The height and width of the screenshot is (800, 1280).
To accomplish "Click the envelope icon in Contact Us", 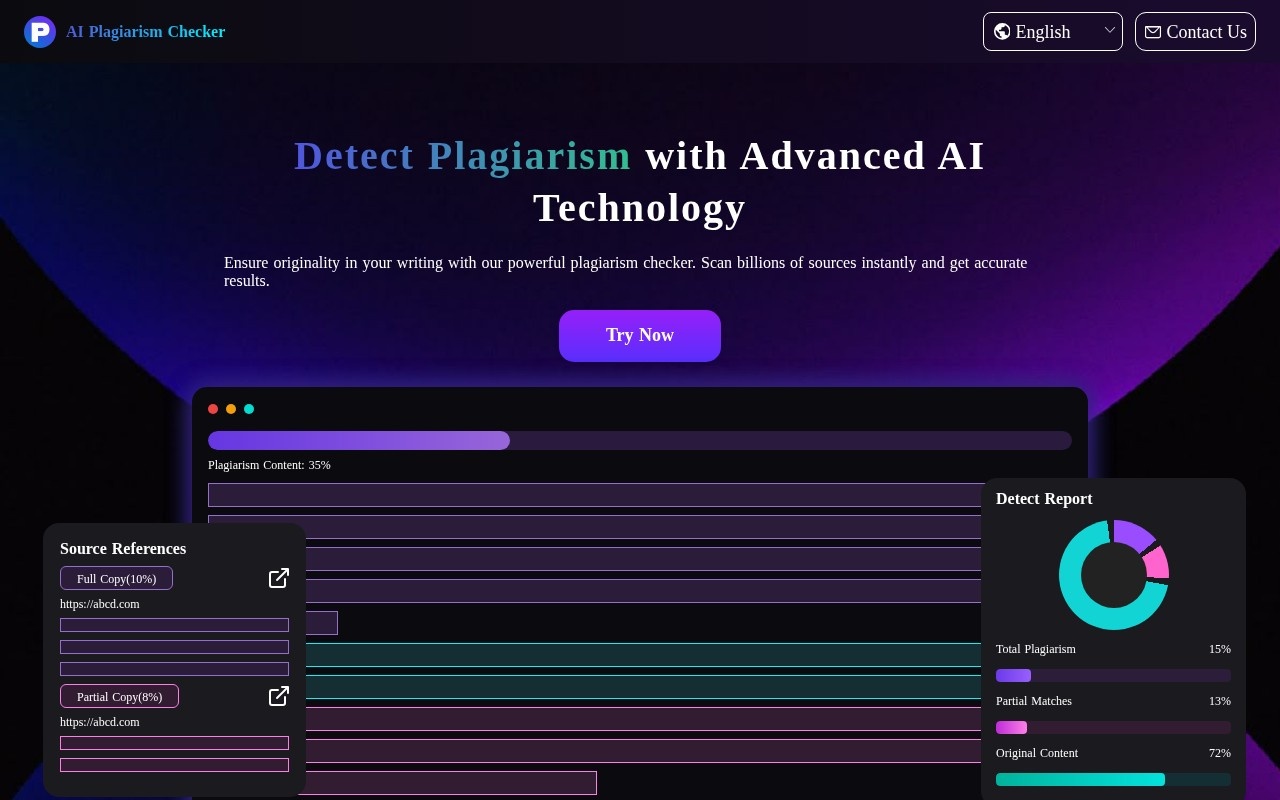I will pos(1153,32).
